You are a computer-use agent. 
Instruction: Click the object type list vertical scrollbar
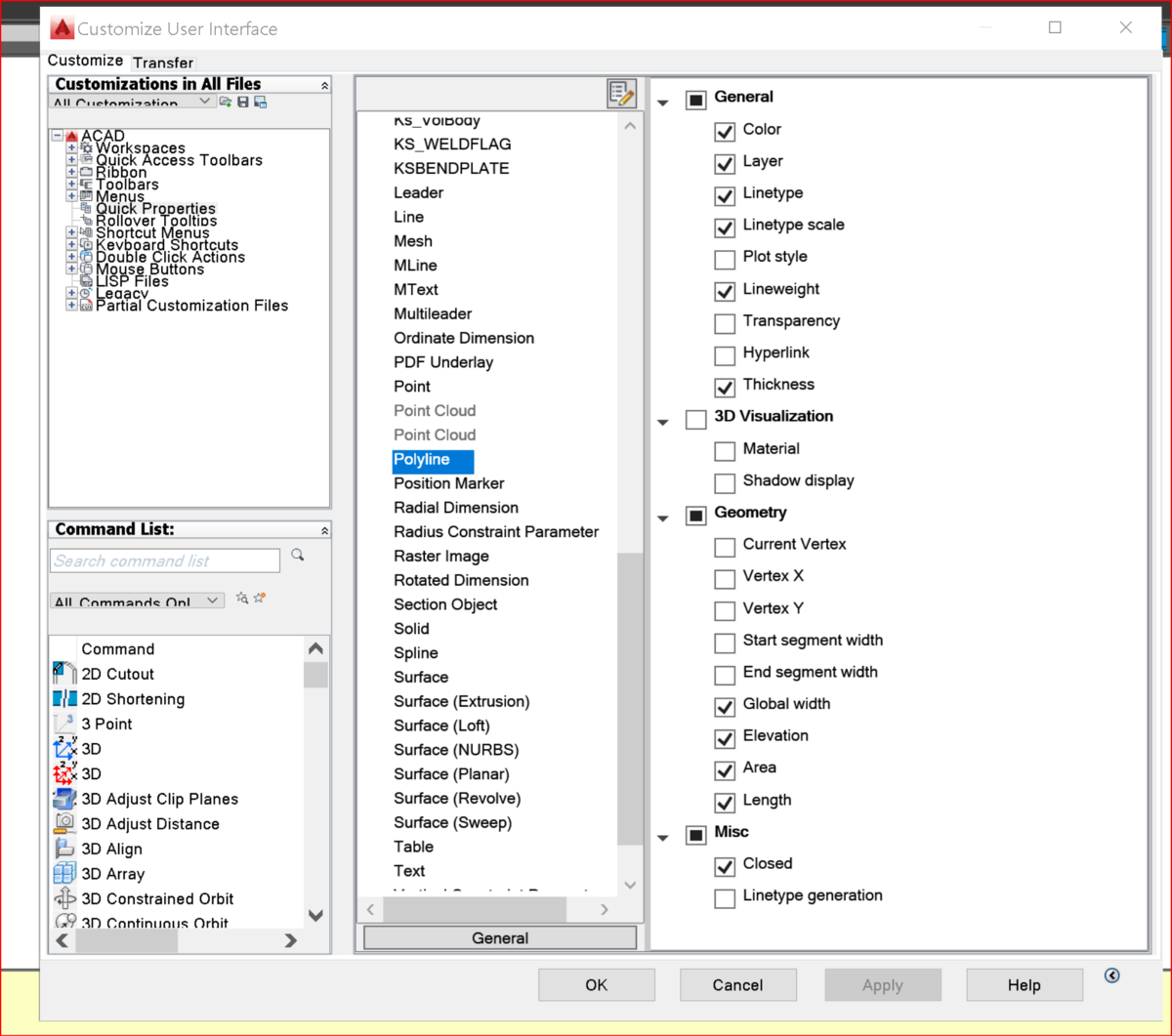click(x=630, y=699)
